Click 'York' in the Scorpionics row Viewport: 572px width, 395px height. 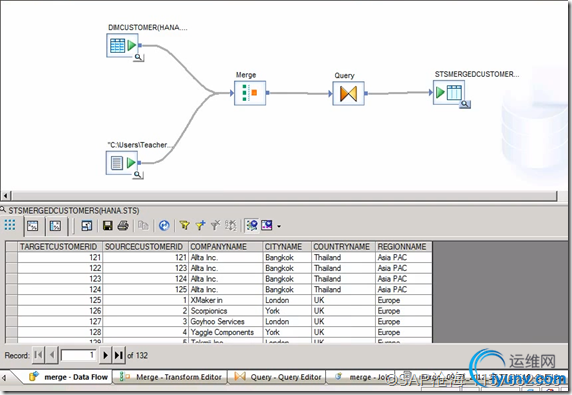click(287, 311)
